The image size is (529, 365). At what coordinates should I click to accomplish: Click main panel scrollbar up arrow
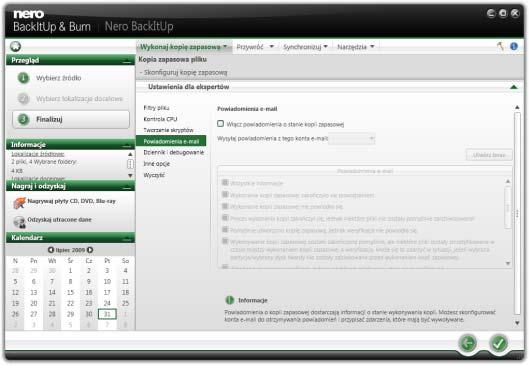point(517,107)
